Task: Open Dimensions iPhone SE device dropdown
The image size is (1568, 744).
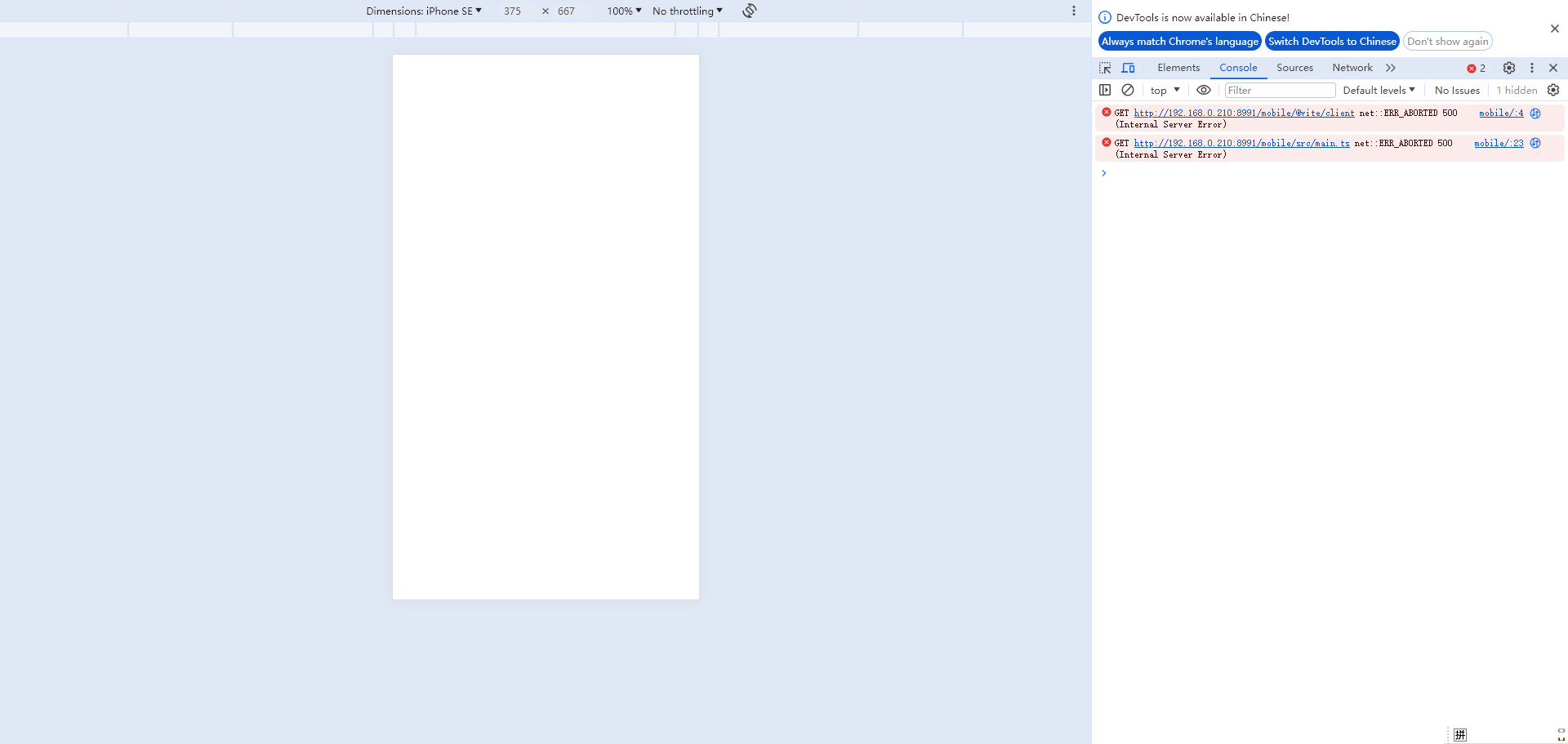Action: [424, 11]
